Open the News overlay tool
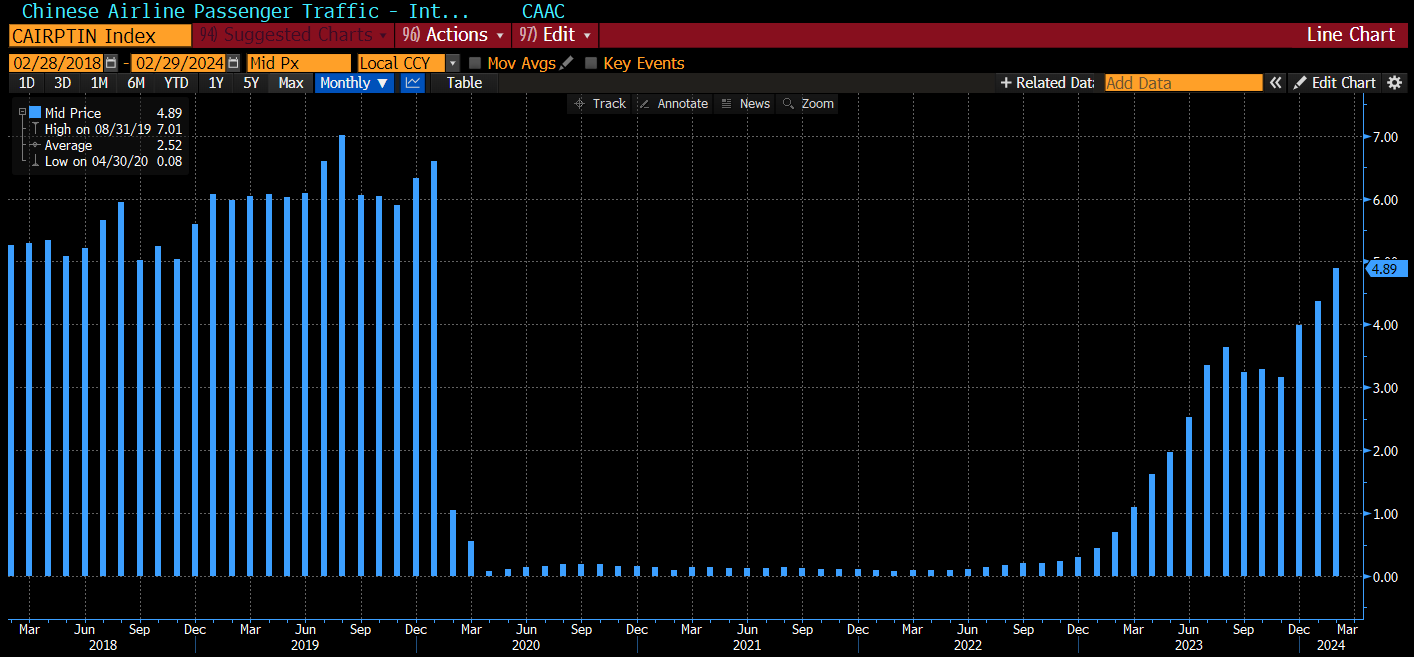Screen dimensions: 1414x657 745,104
